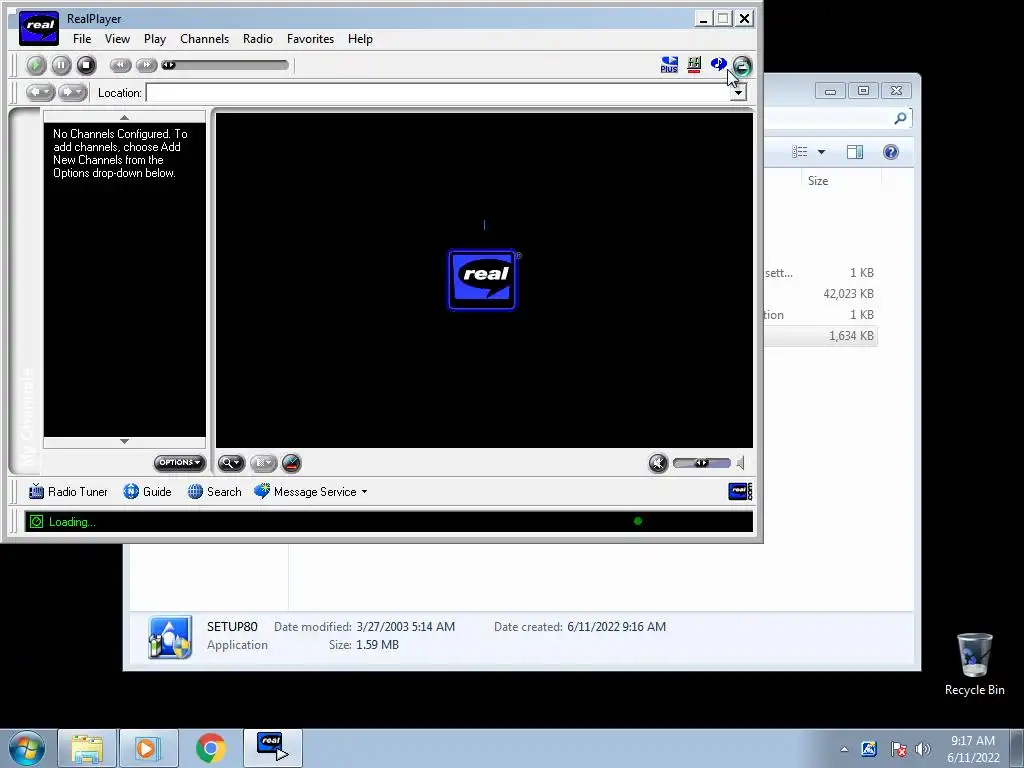Viewport: 1024px width, 768px height.
Task: Click the green Play button in RealPlayer
Action: click(x=37, y=65)
